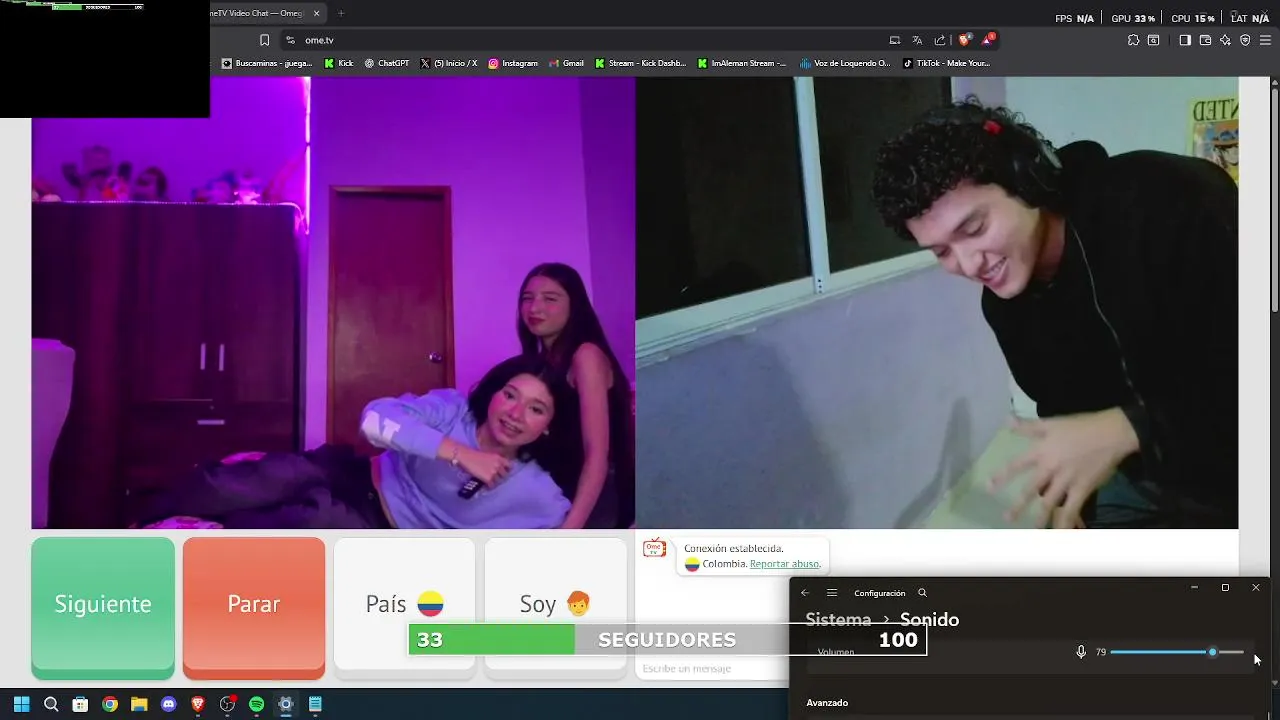Click the Windows Start button
Viewport: 1280px width, 720px height.
(21, 704)
